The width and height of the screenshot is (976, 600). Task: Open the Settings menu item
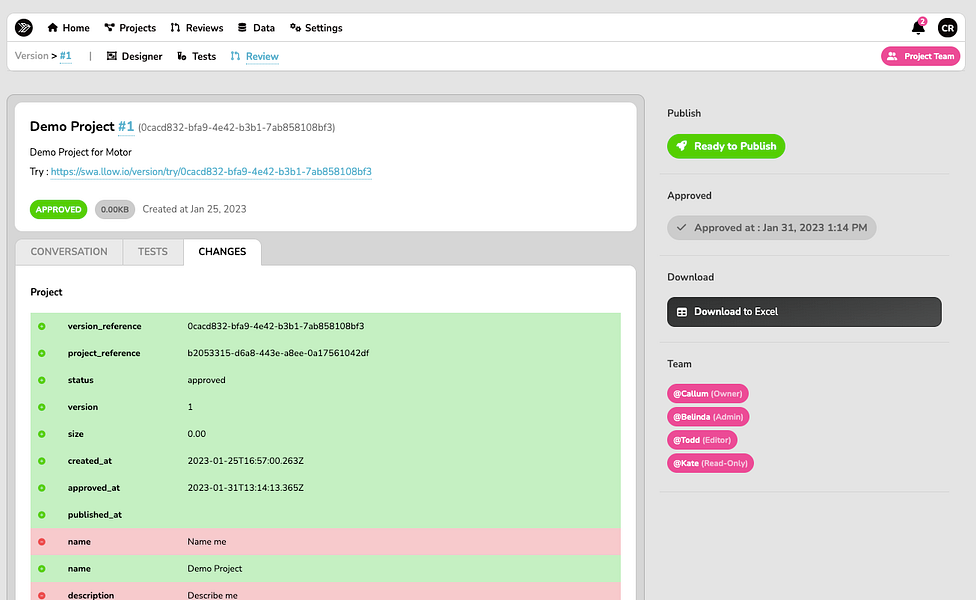click(x=316, y=27)
